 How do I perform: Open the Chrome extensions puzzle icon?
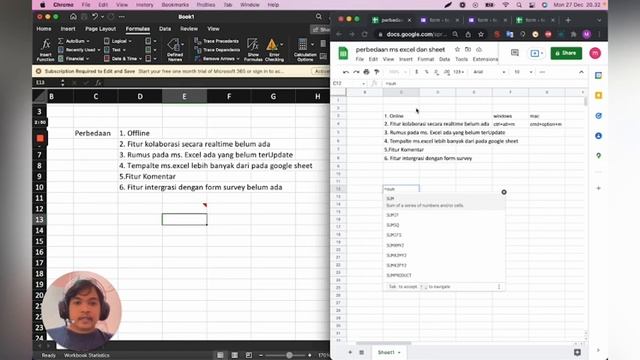(573, 34)
